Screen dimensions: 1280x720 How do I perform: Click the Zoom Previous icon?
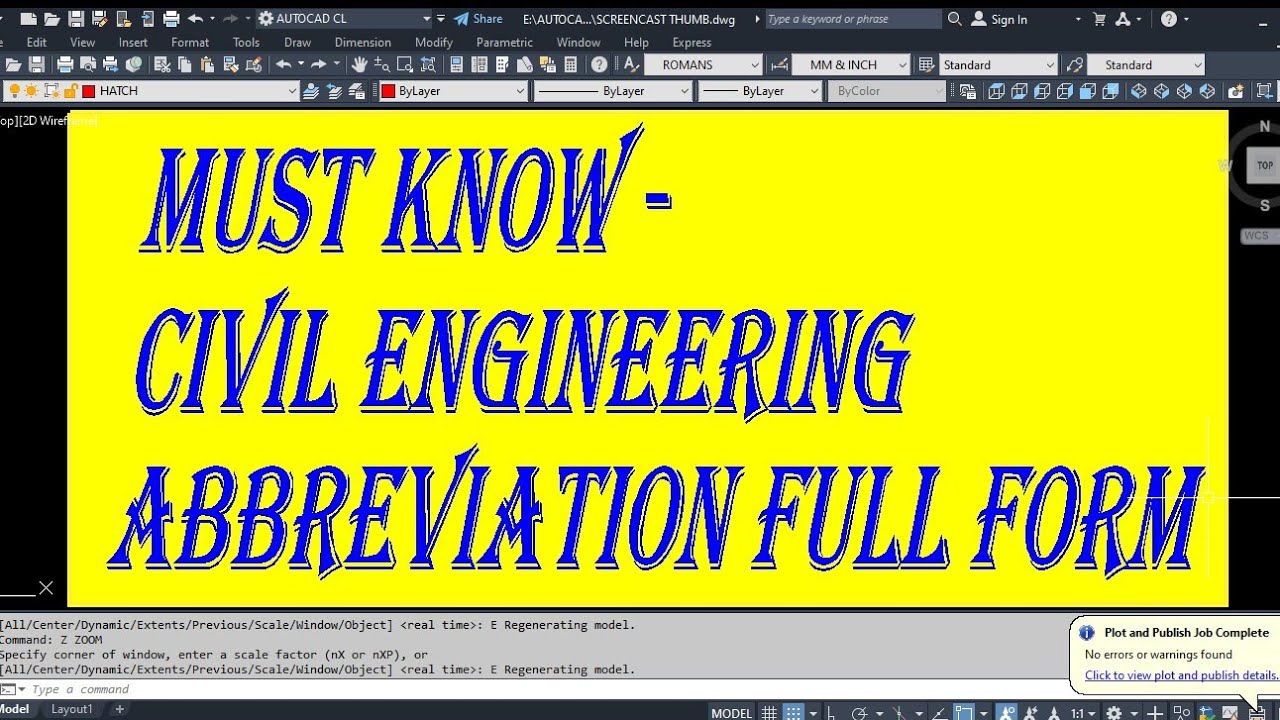(x=428, y=64)
